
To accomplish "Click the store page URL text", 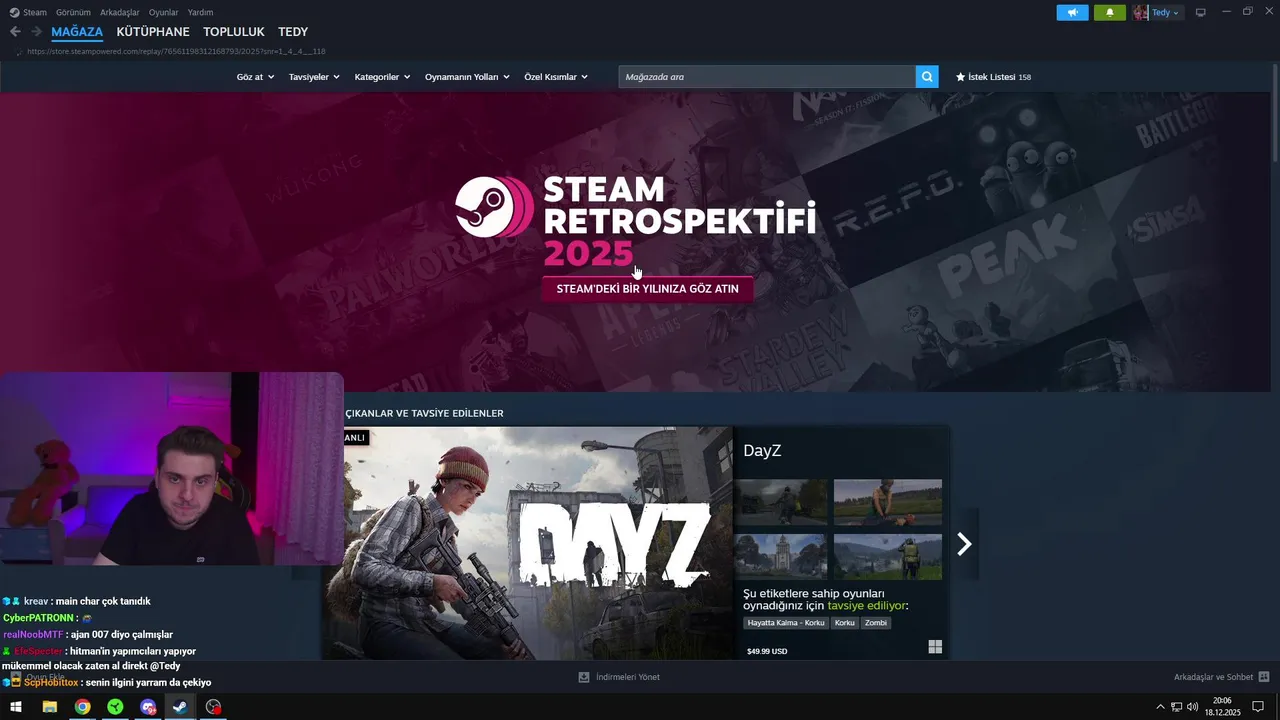I will [176, 51].
